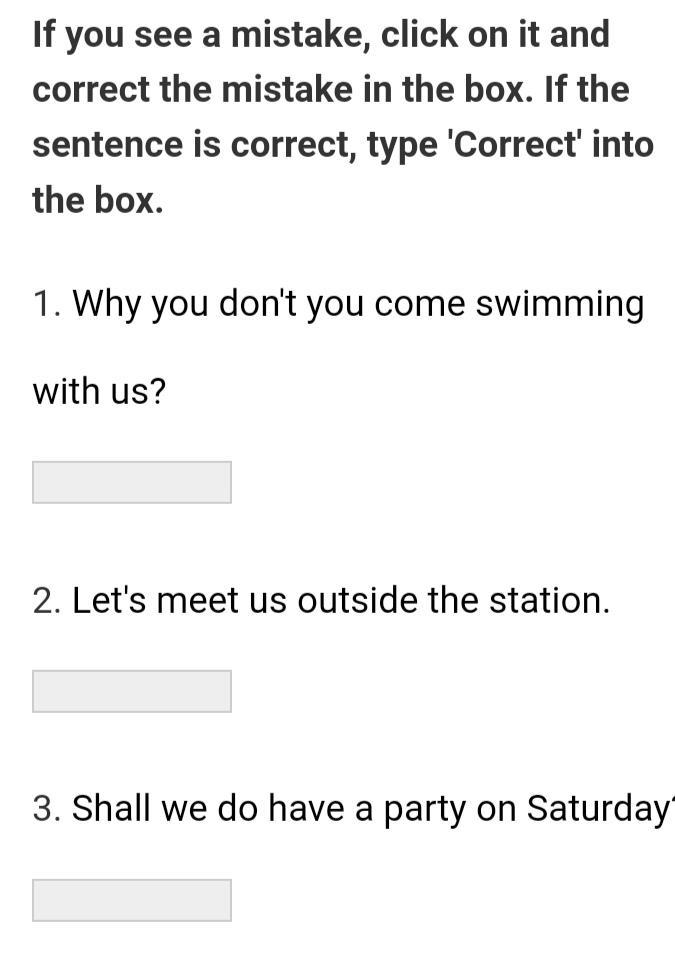Click the word "with" before "us?"

[x=64, y=391]
